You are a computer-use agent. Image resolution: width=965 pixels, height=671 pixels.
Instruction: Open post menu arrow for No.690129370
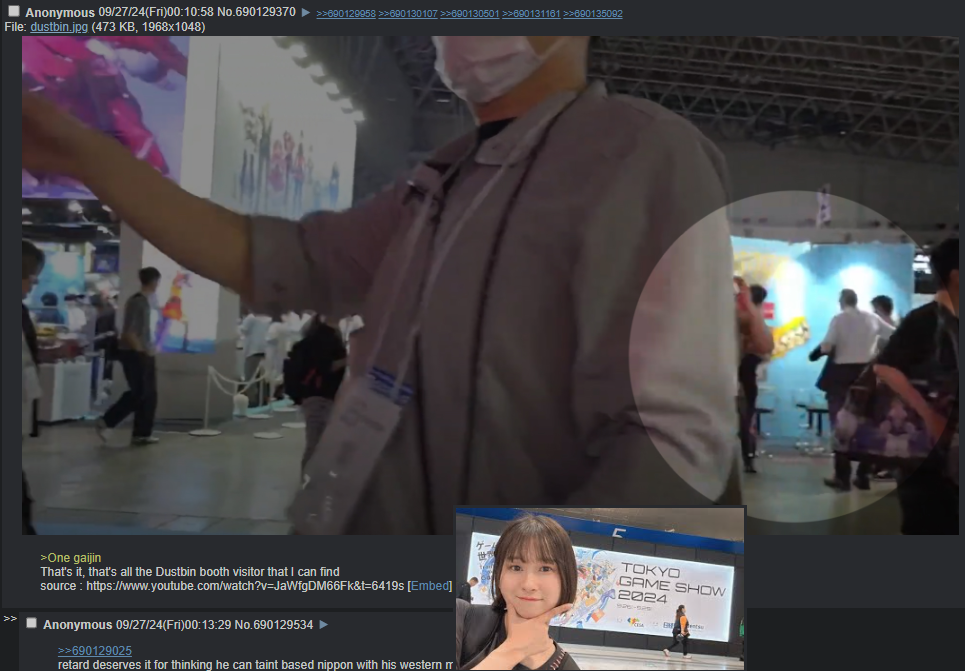[306, 12]
